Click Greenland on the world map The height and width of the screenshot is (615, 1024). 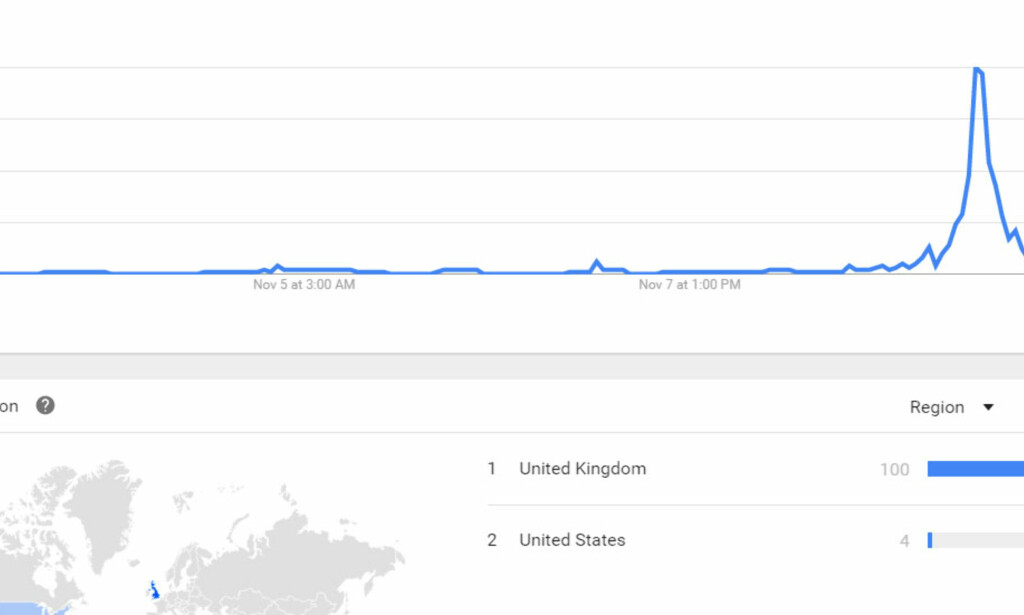point(108,506)
